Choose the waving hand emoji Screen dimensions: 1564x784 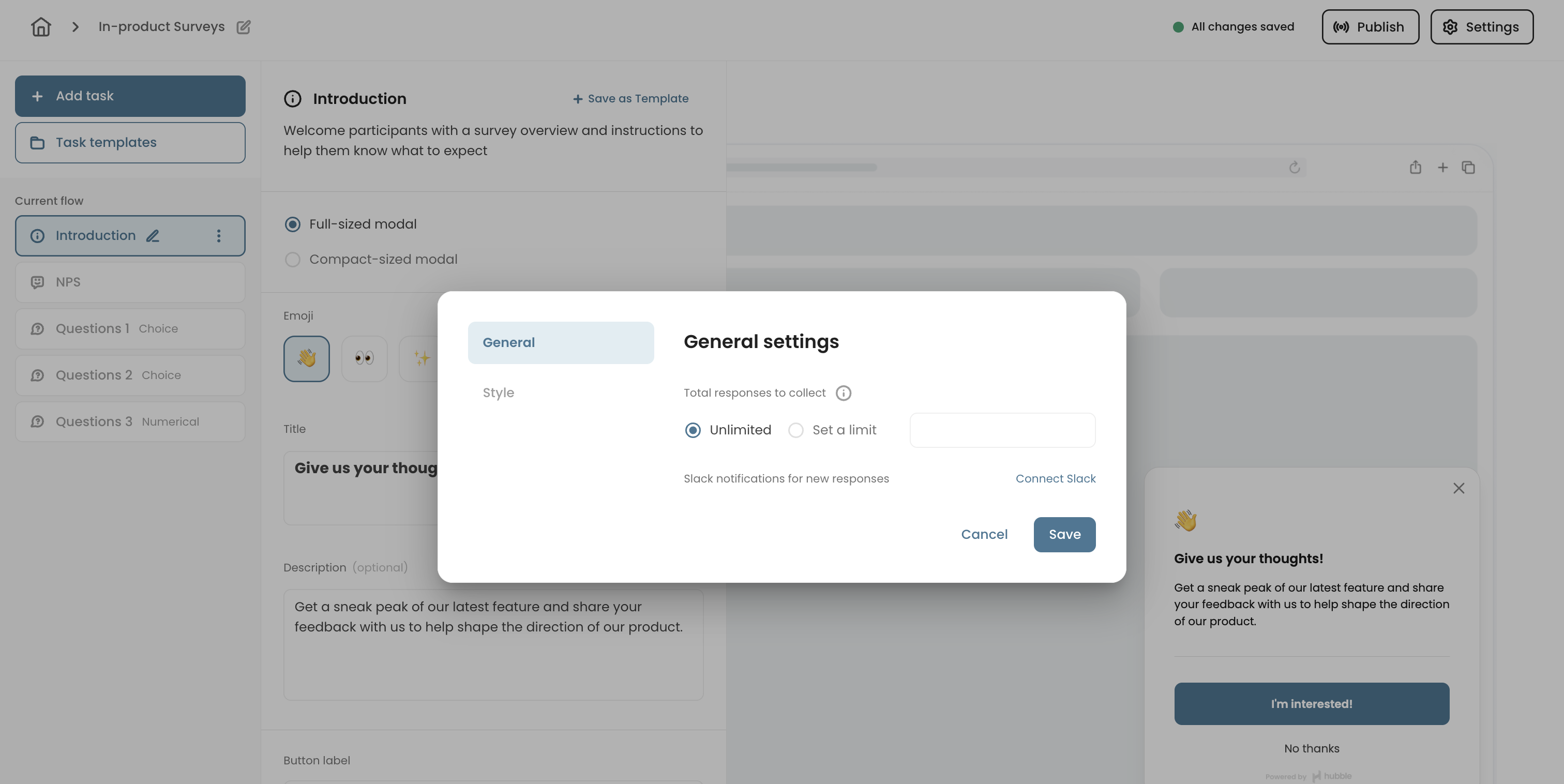click(x=307, y=358)
